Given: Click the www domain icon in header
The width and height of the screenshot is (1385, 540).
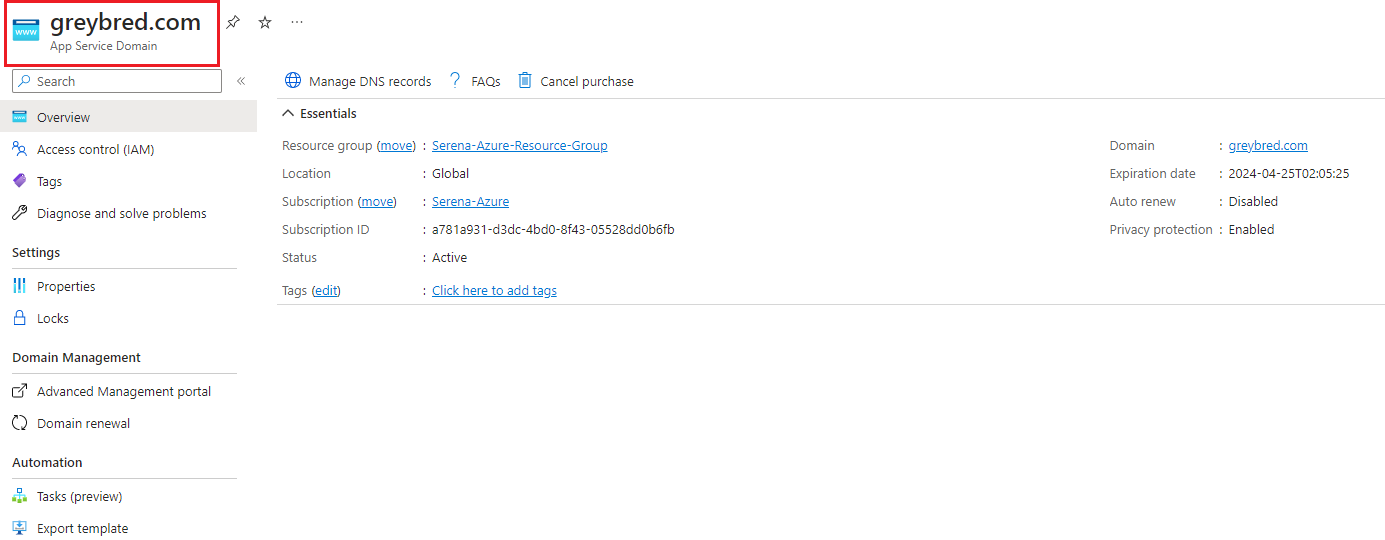Looking at the screenshot, I should 27,31.
